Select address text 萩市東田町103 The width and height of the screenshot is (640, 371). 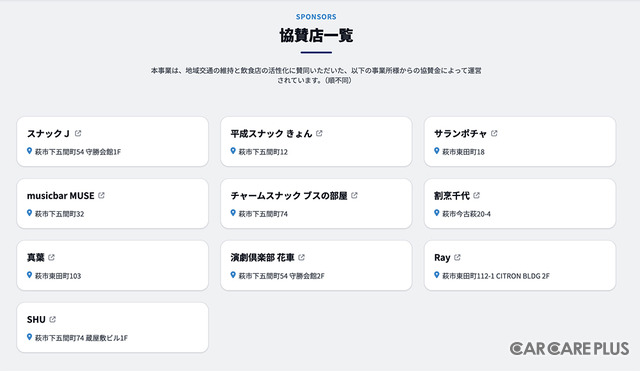pos(58,276)
